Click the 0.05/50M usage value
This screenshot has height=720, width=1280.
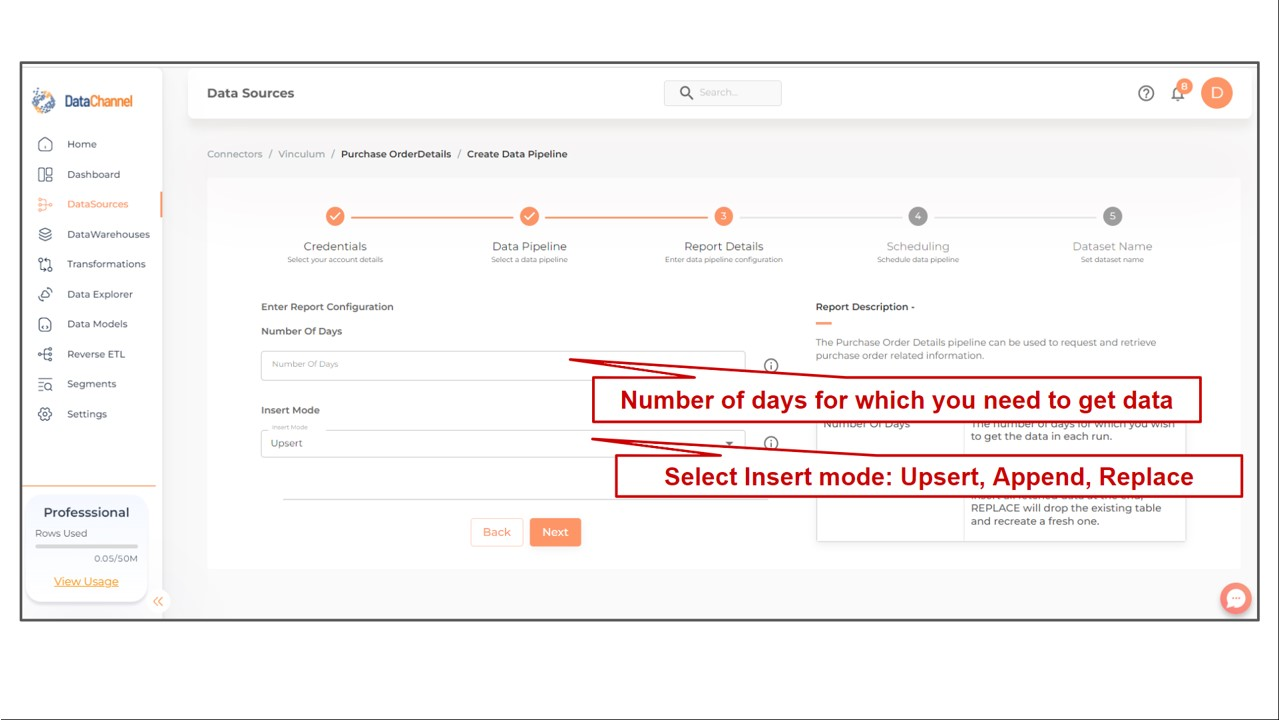[x=116, y=559]
